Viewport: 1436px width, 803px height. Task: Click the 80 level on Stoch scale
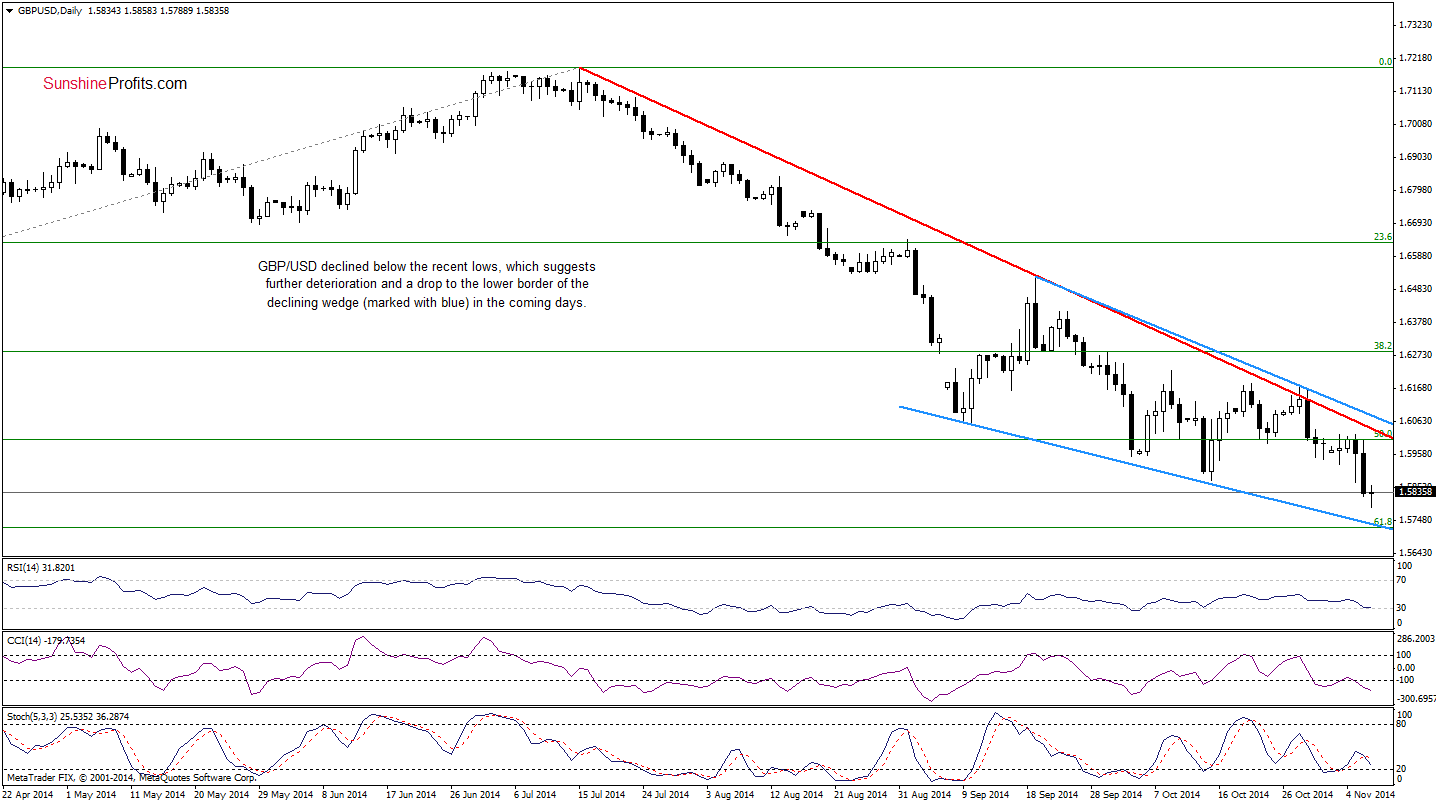(x=1403, y=725)
